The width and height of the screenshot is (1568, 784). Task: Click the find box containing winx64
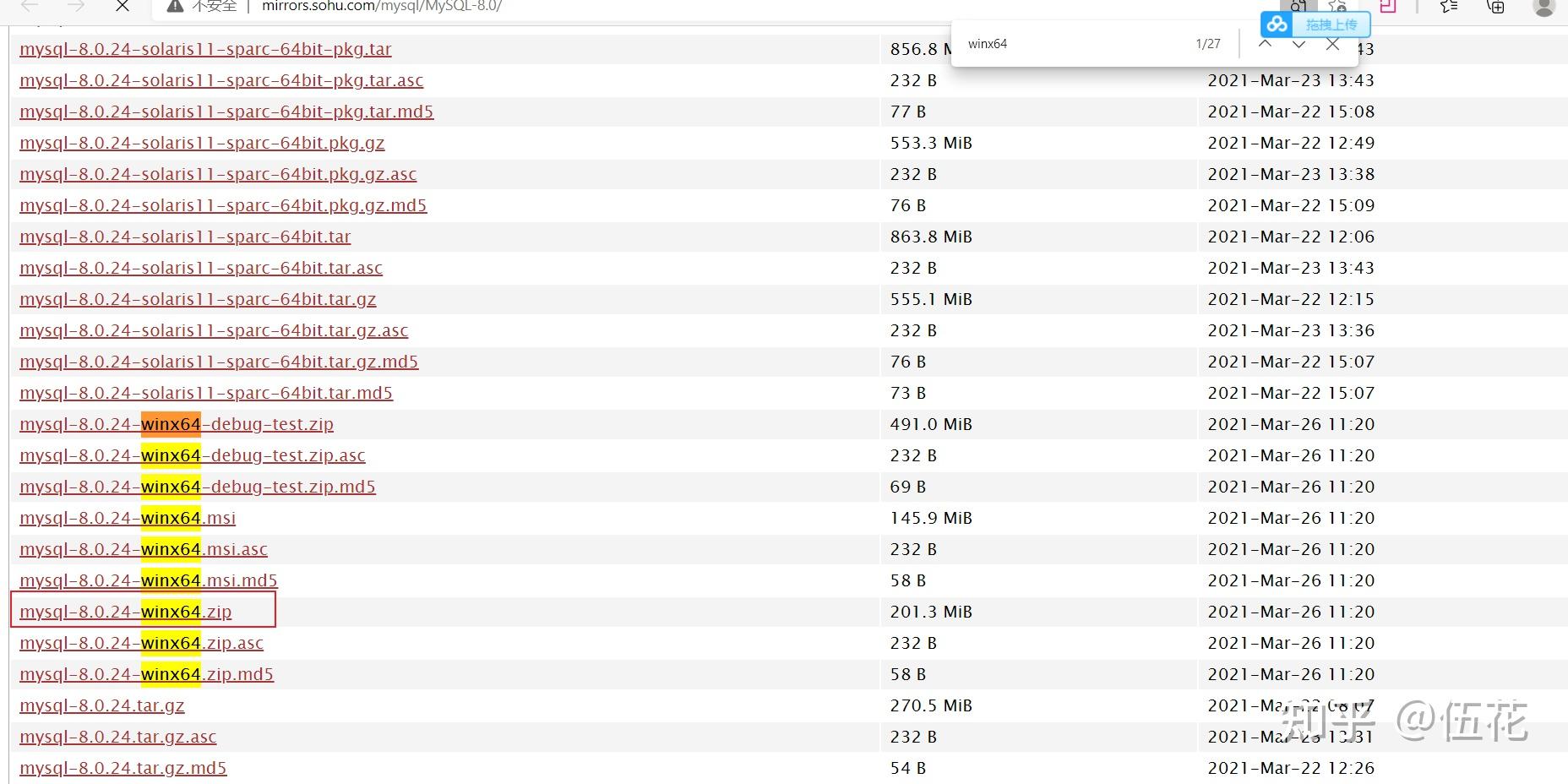1073,44
